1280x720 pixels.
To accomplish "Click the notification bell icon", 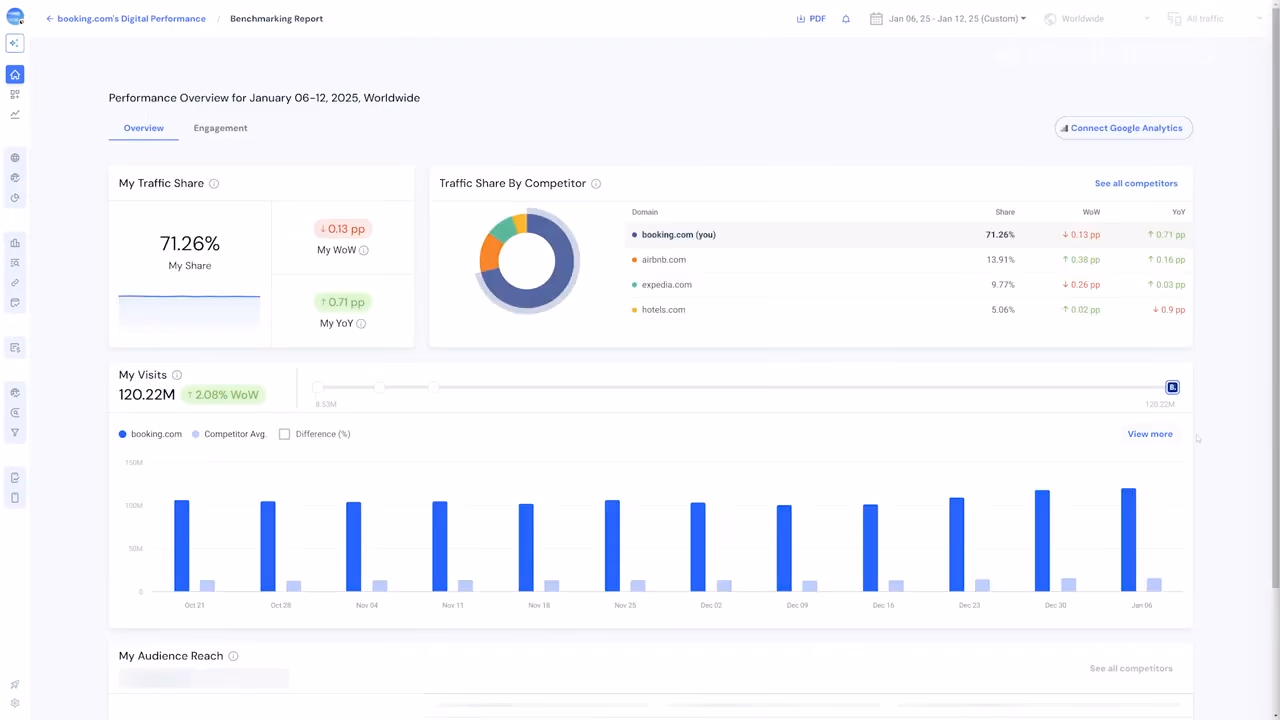I will (x=846, y=19).
